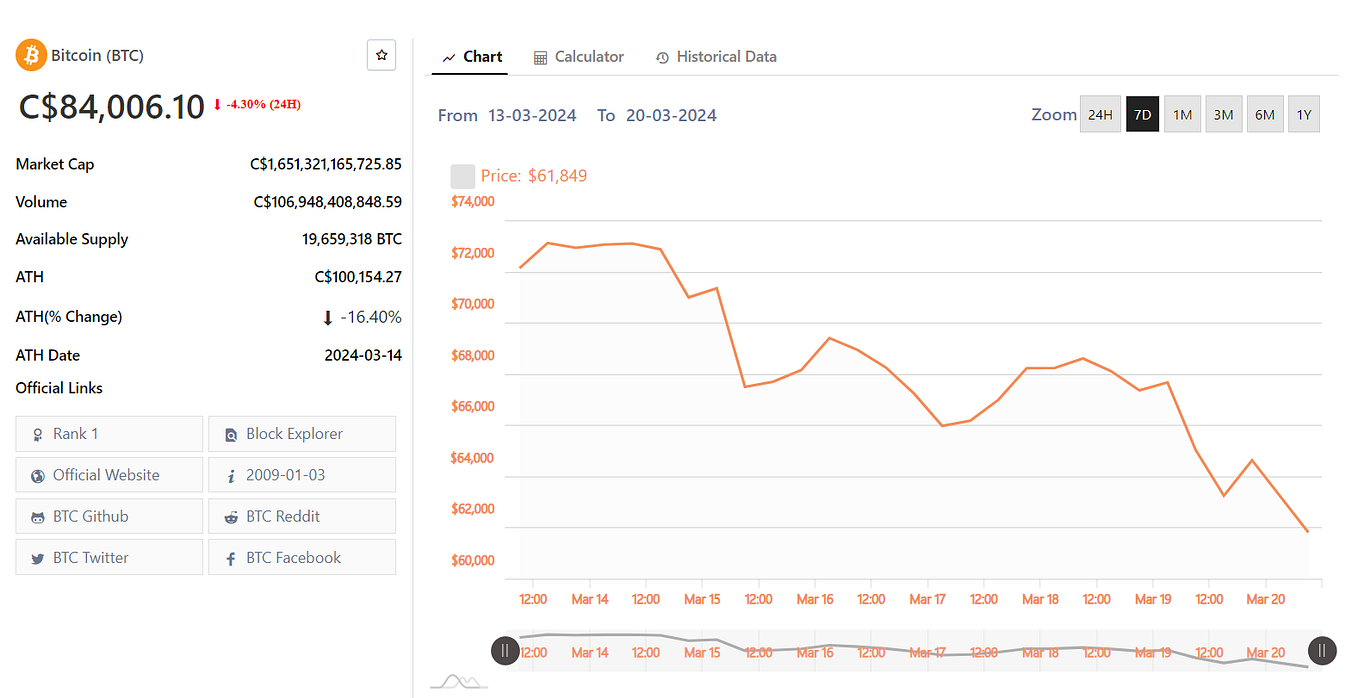Switch to the Calculator tab
The width and height of the screenshot is (1358, 698).
coord(589,57)
